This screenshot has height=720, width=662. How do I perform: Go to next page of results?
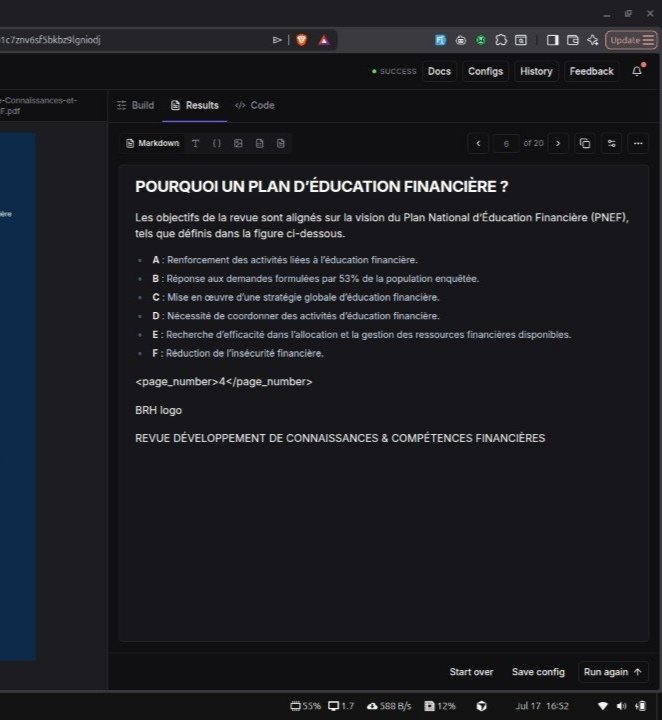[x=558, y=143]
